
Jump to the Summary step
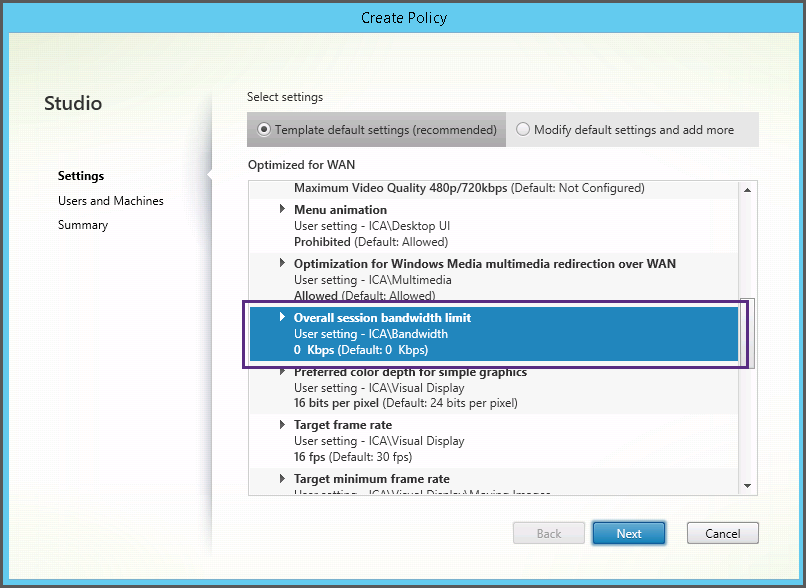click(x=83, y=225)
